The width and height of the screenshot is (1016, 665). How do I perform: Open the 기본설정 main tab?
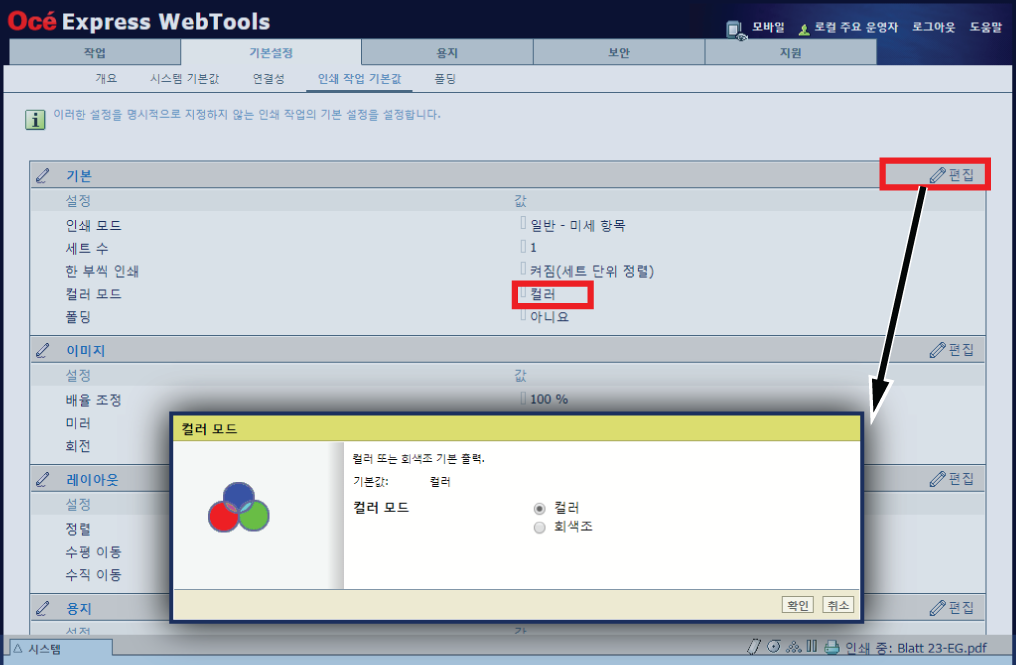(271, 52)
